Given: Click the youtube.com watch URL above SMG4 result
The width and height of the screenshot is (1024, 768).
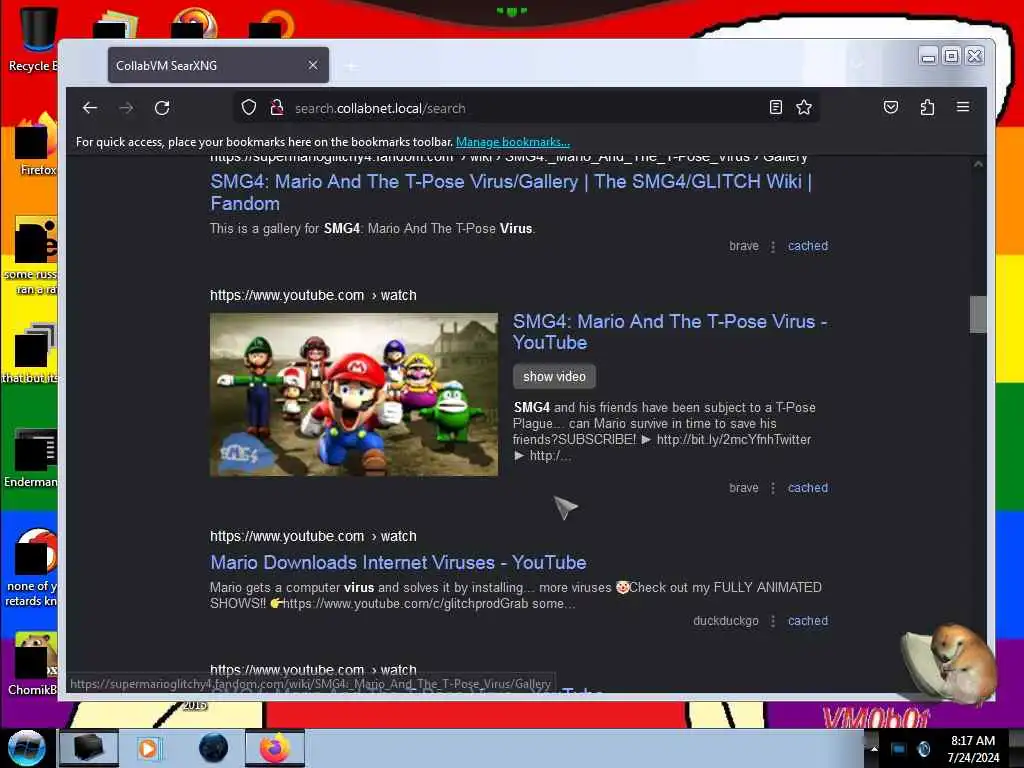Looking at the screenshot, I should pyautogui.click(x=313, y=295).
